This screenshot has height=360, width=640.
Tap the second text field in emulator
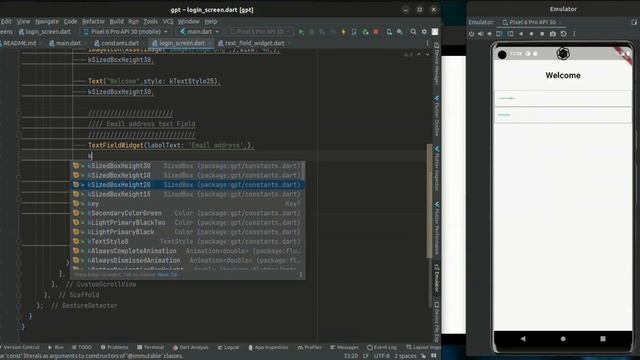(x=563, y=115)
